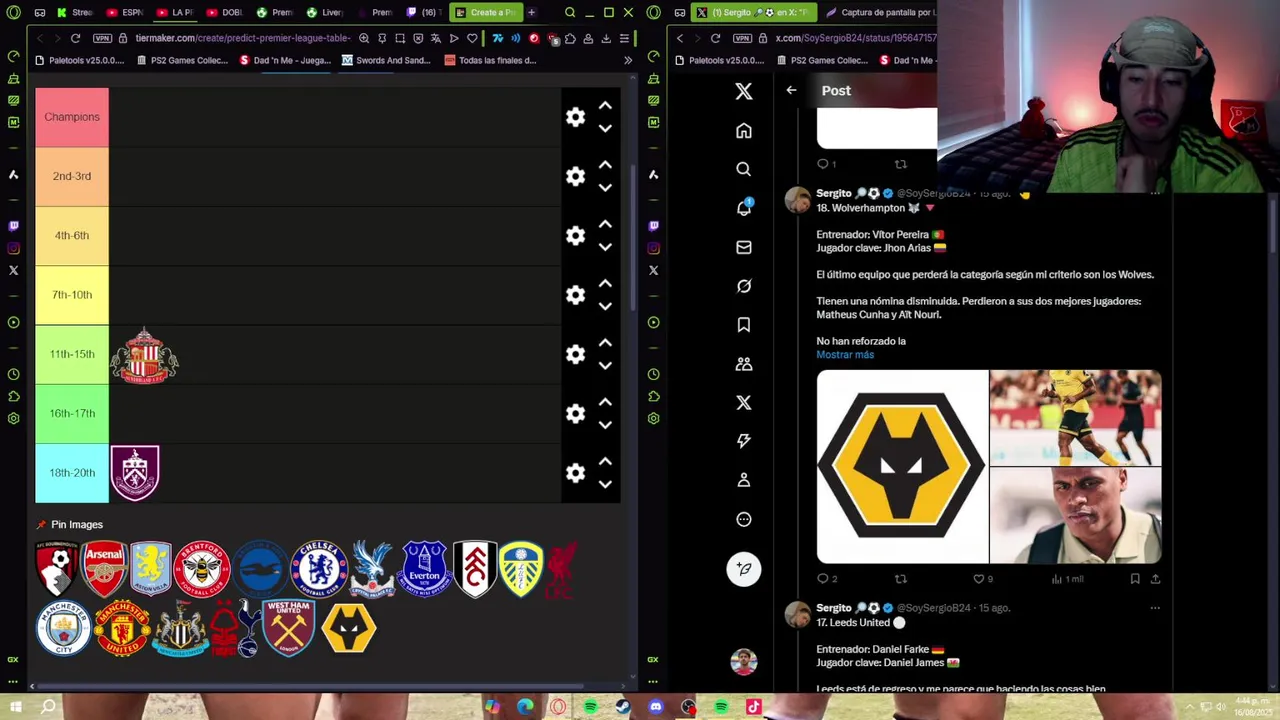Image resolution: width=1280 pixels, height=720 pixels.
Task: Click Burnley crest in 18th-20th row
Action: [x=135, y=473]
